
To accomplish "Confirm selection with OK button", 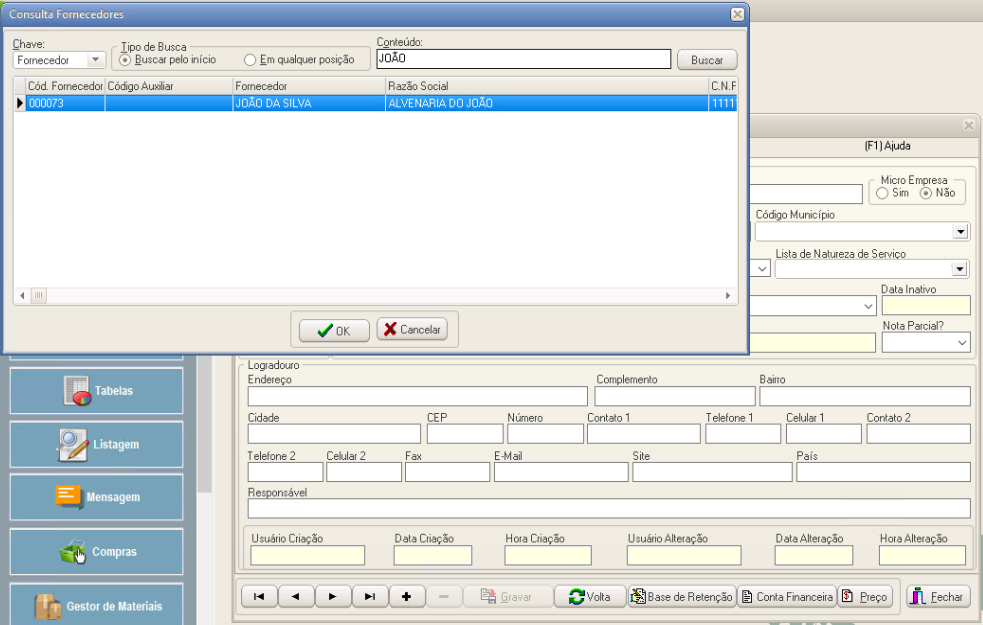I will click(x=334, y=330).
